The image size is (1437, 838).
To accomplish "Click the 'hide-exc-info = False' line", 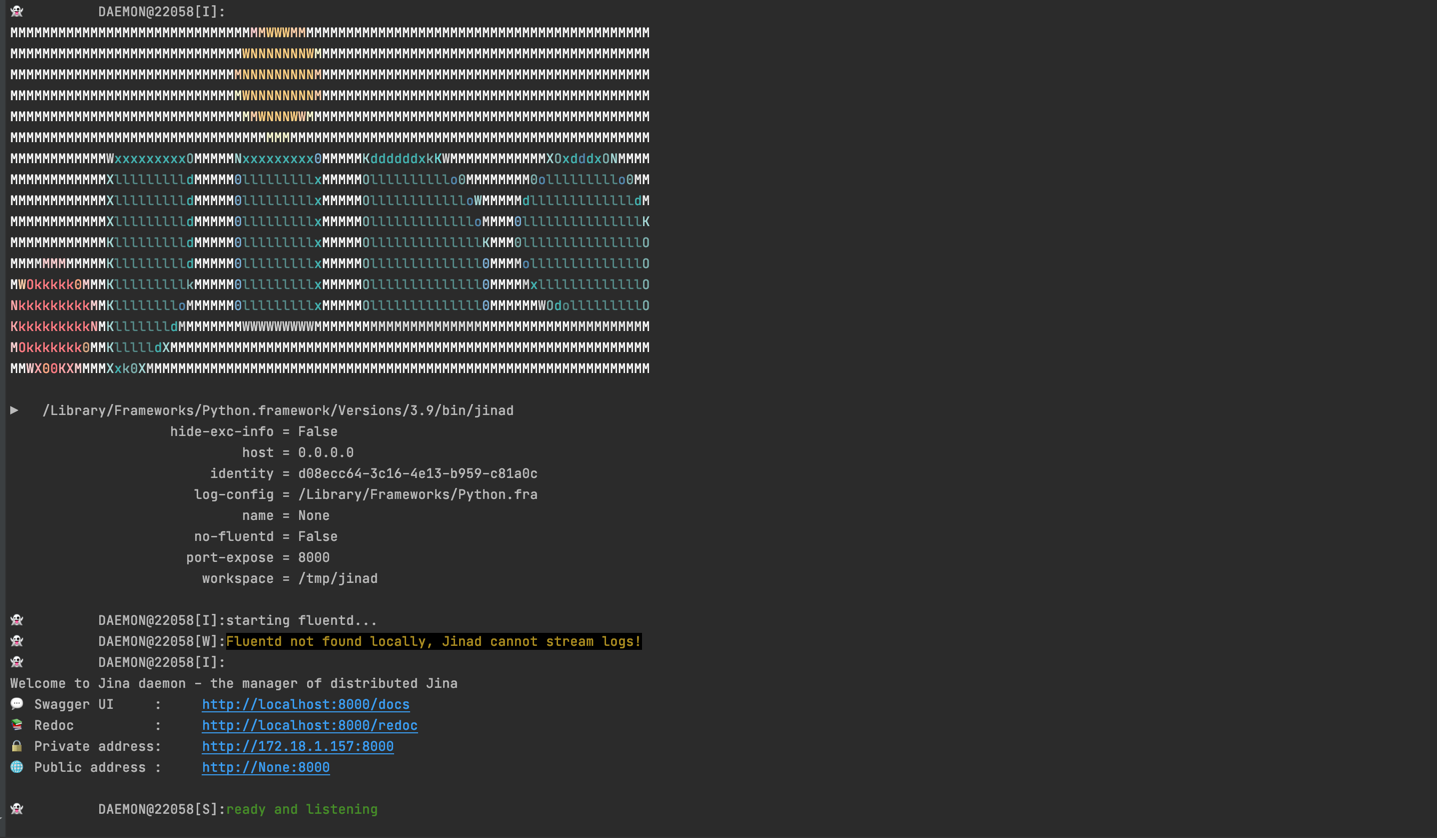I will tap(254, 432).
